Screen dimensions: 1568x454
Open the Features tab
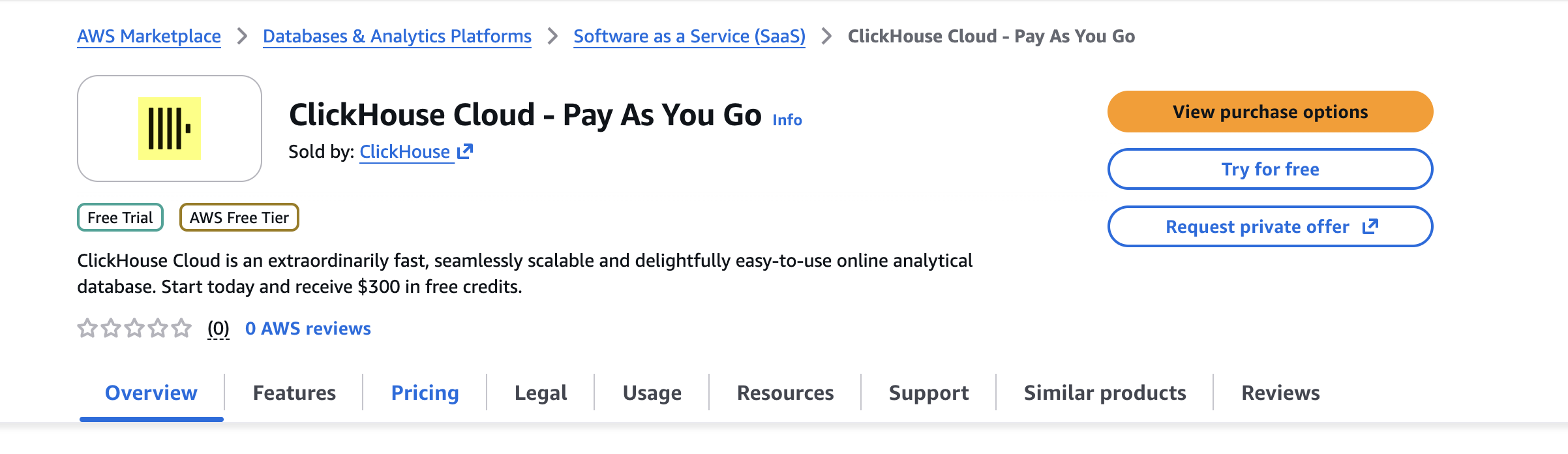click(x=294, y=392)
